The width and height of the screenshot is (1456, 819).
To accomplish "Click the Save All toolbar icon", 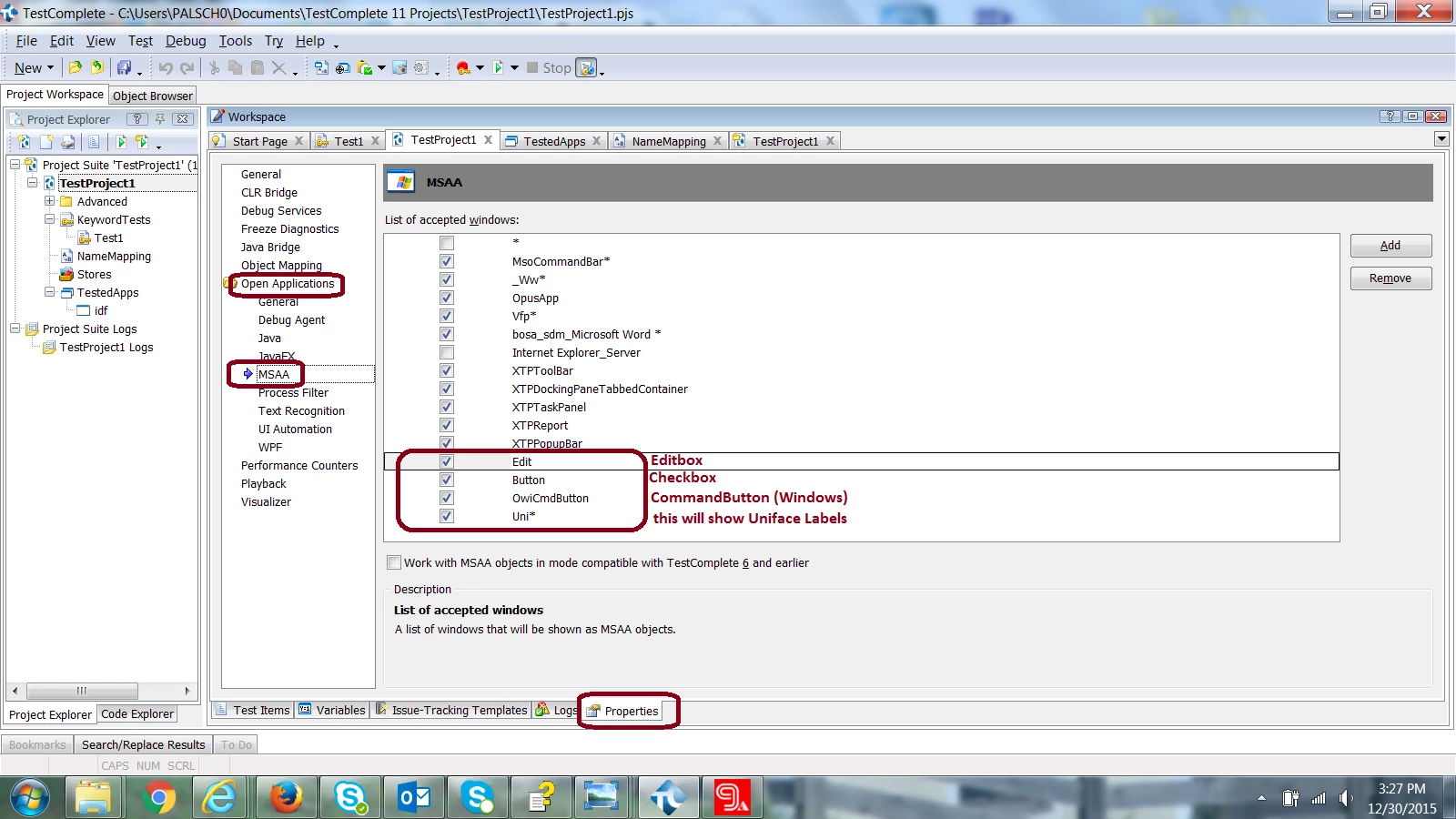I will tap(124, 67).
